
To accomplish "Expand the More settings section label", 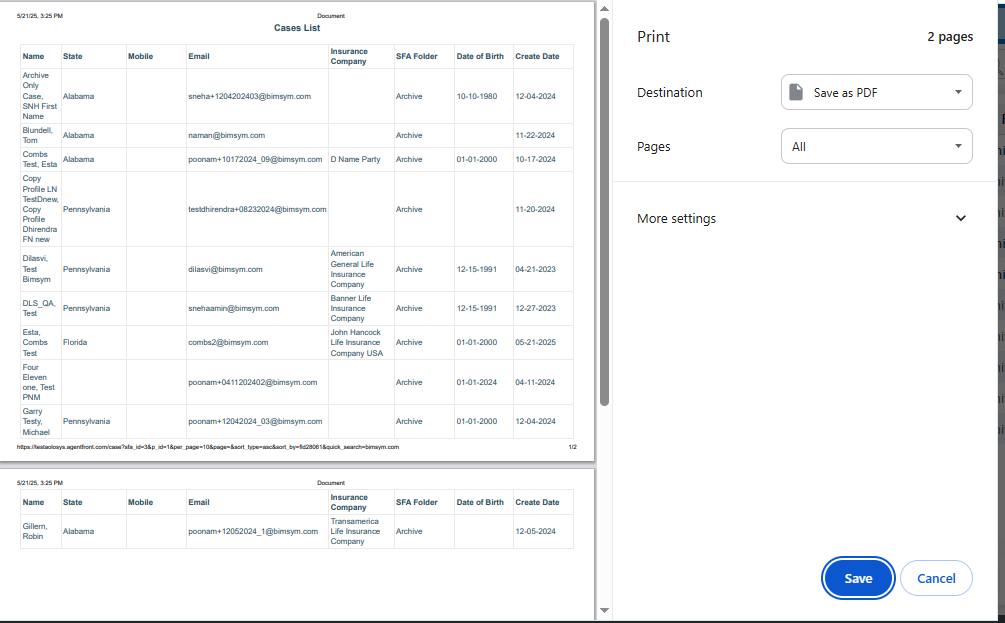I will pyautogui.click(x=676, y=218).
